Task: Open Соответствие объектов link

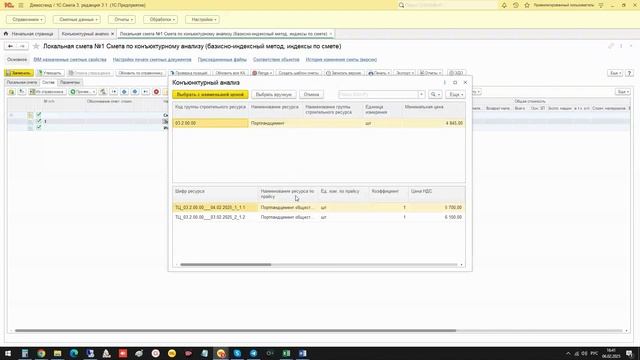Action: pos(276,60)
